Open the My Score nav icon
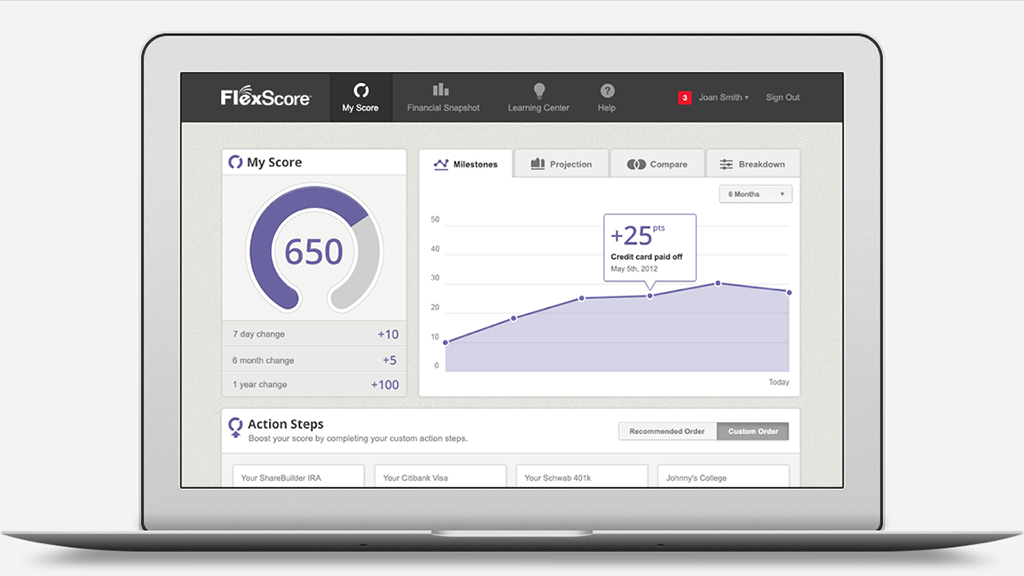Image resolution: width=1024 pixels, height=576 pixels. point(361,91)
